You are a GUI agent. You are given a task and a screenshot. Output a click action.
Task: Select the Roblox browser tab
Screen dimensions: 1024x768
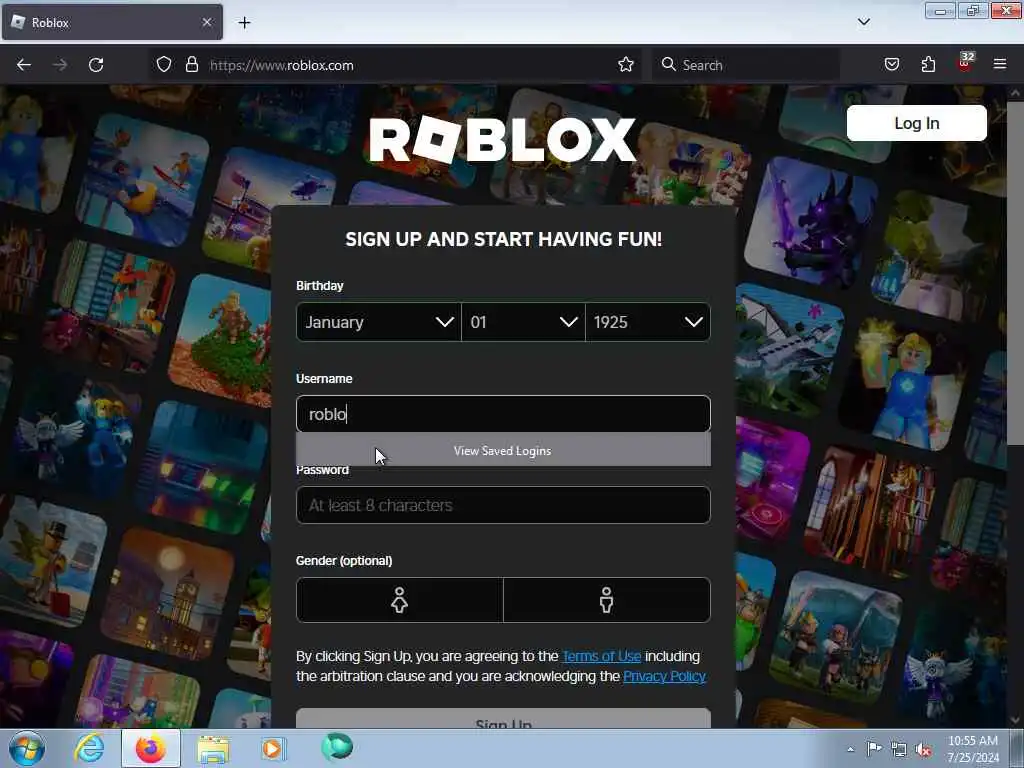point(112,22)
